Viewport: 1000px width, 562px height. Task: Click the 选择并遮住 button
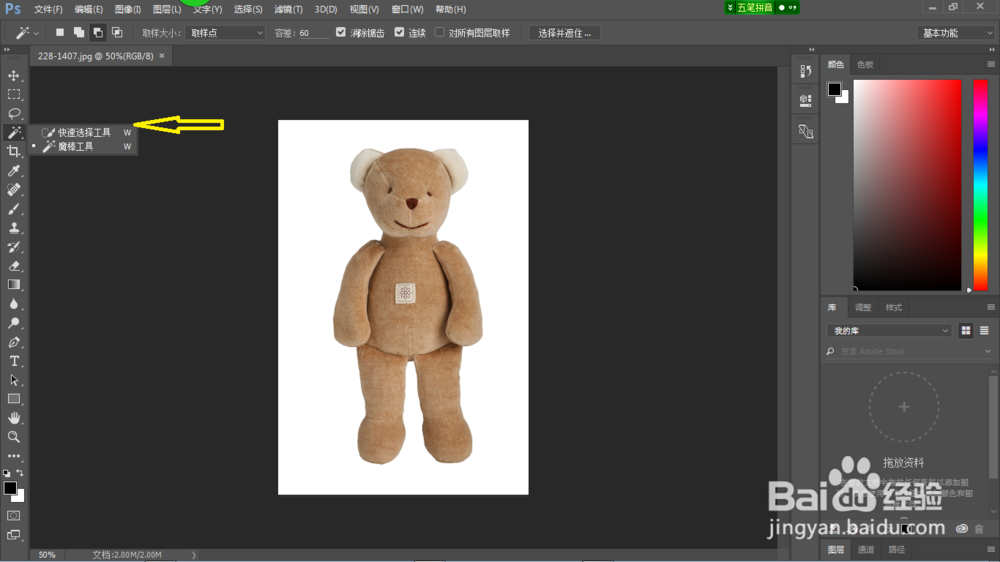[x=564, y=33]
